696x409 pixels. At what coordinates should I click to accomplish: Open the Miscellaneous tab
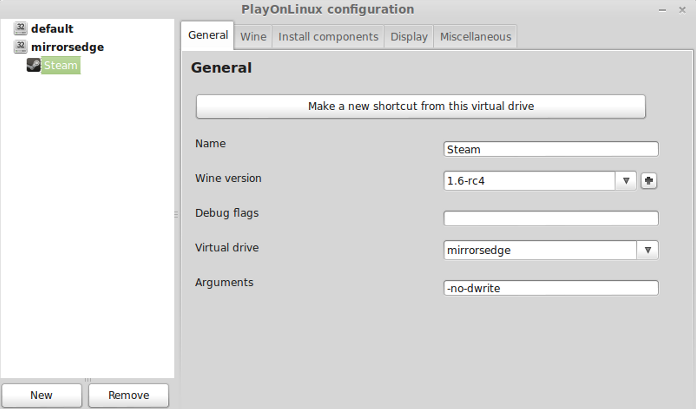[x=475, y=36]
